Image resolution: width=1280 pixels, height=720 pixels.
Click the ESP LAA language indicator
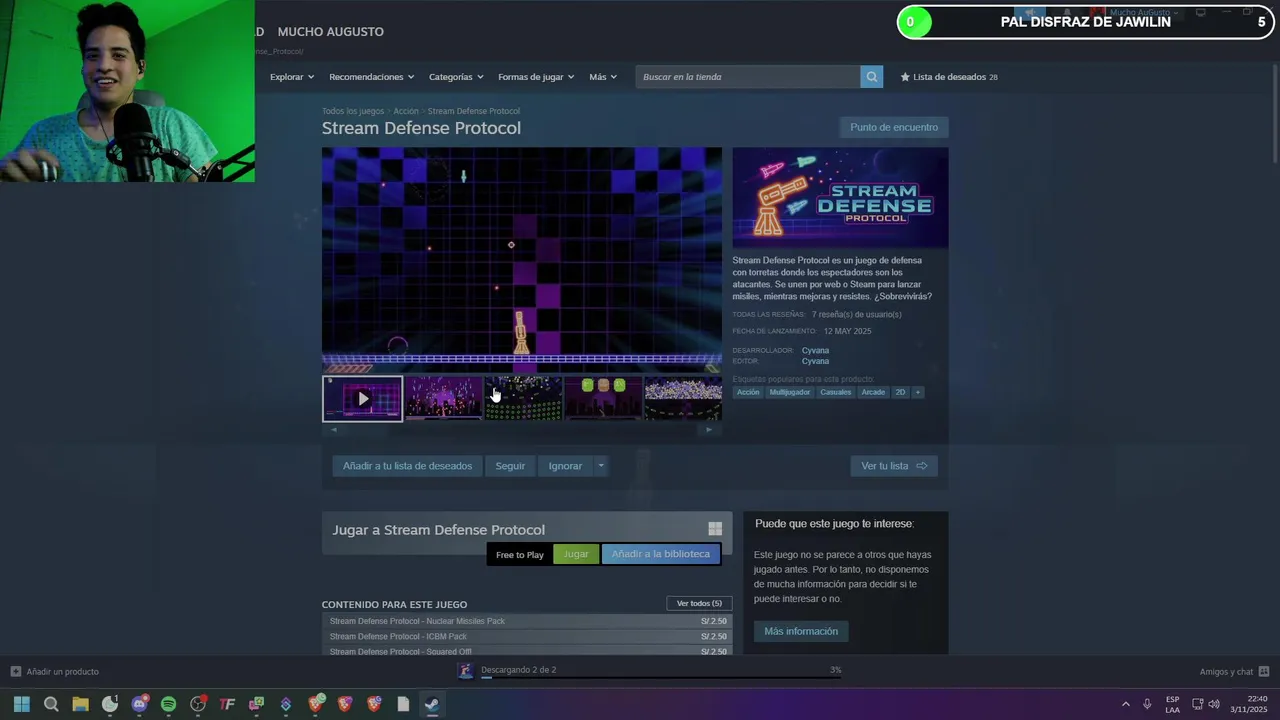click(1172, 704)
